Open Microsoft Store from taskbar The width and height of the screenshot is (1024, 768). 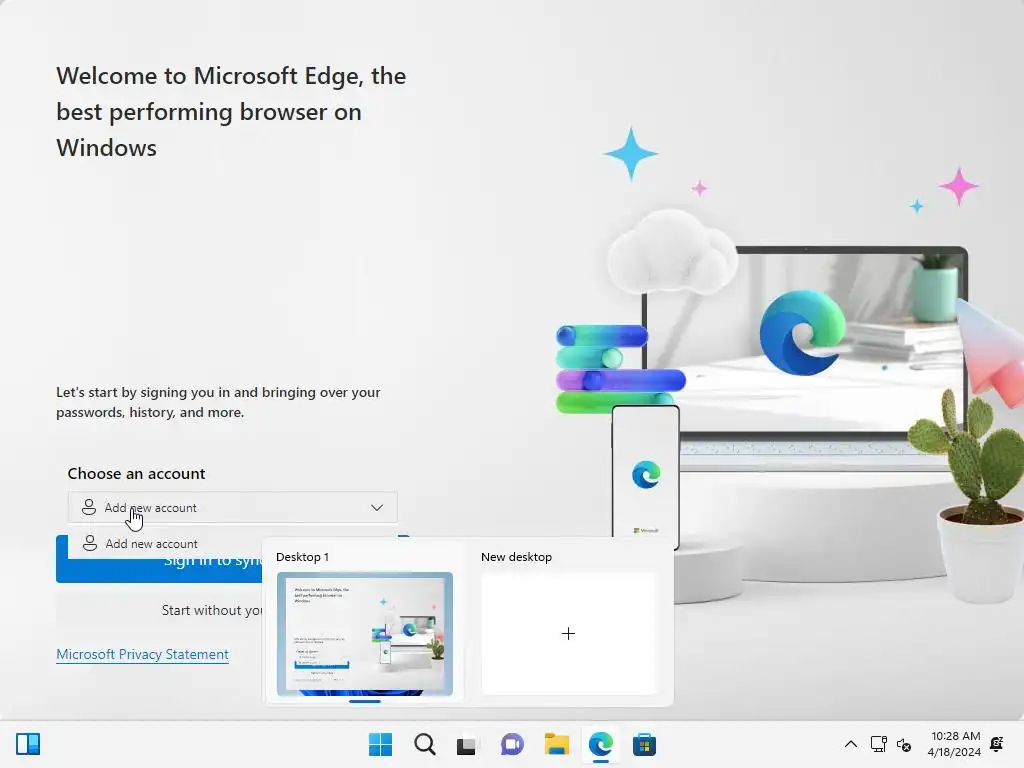(644, 744)
